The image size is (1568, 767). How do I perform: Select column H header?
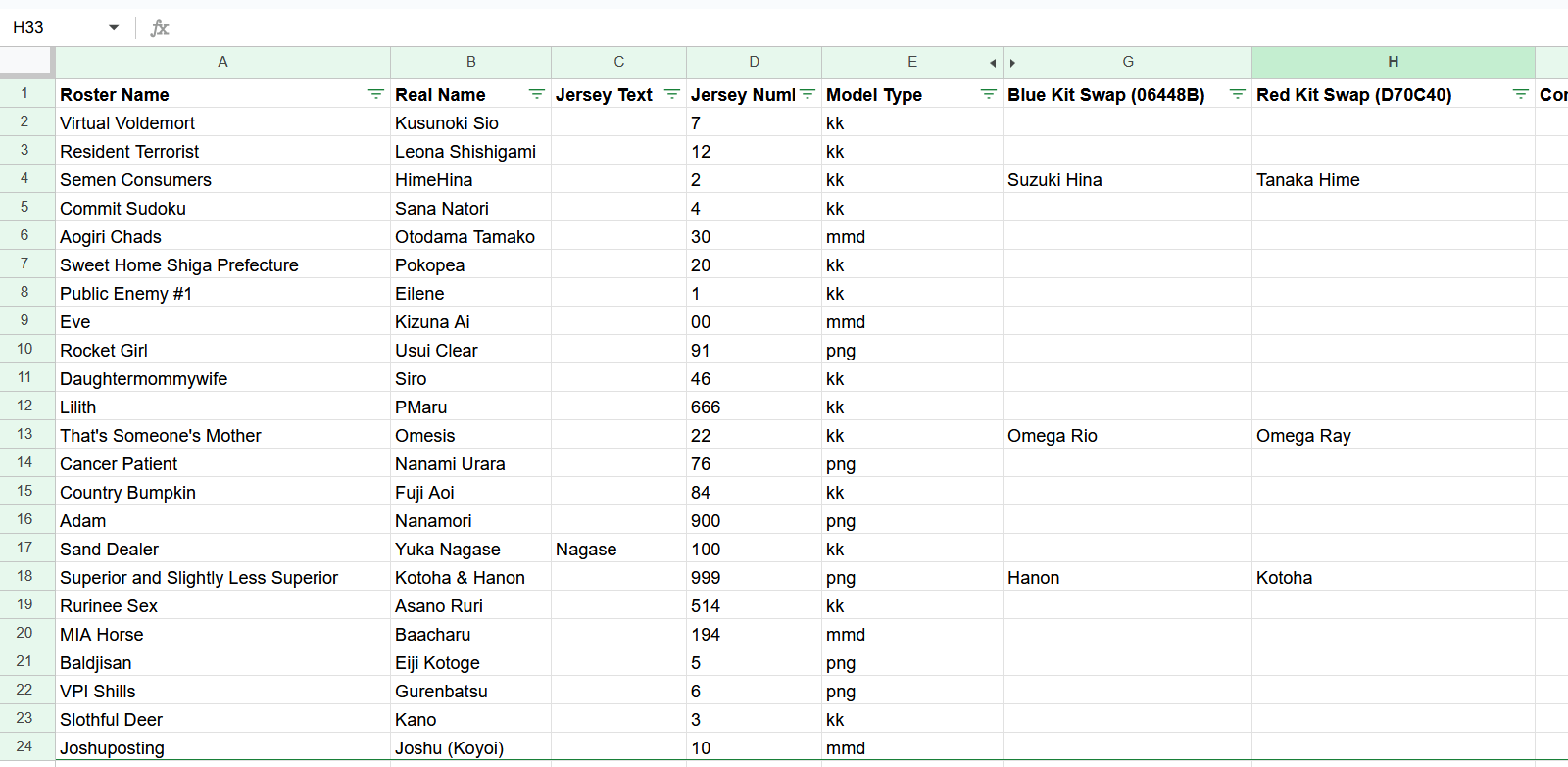tap(1394, 62)
